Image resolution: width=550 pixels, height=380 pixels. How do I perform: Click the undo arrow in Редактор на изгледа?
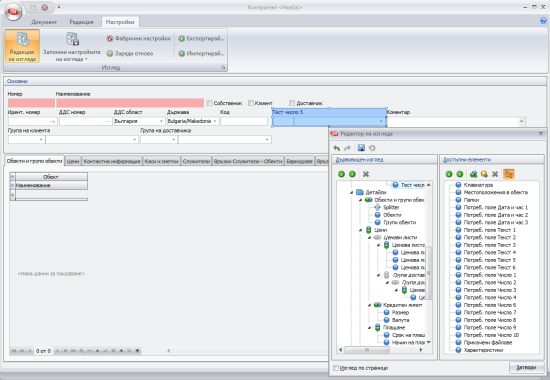[x=337, y=148]
